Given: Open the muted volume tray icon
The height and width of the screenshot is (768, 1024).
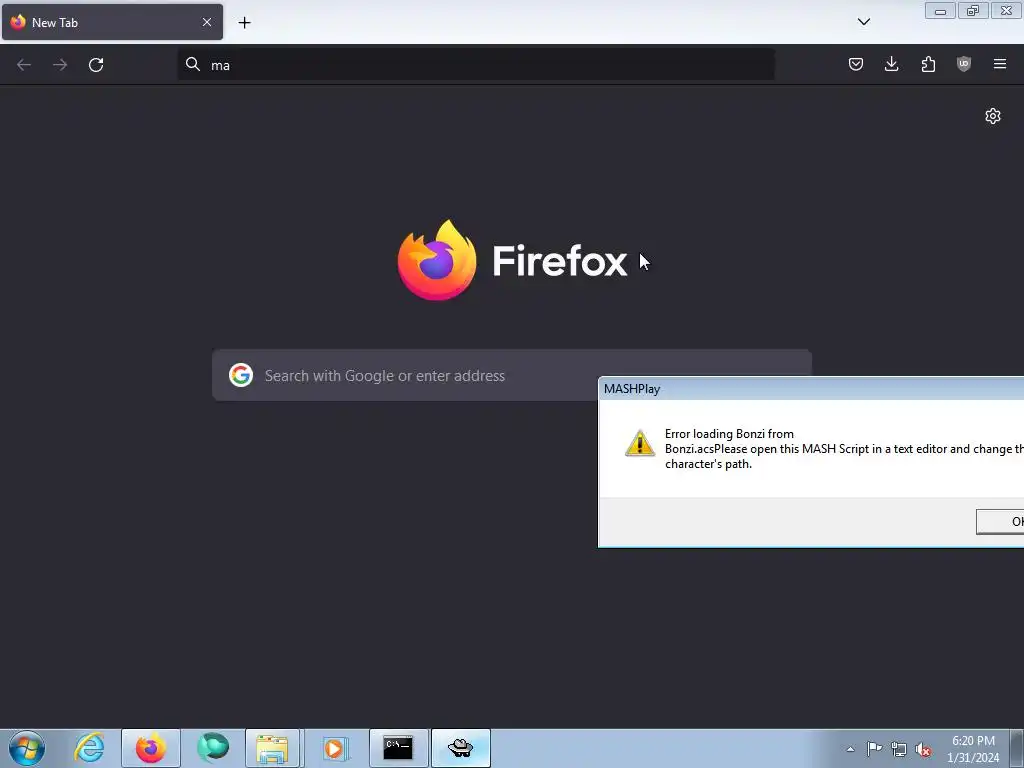Looking at the screenshot, I should point(923,749).
